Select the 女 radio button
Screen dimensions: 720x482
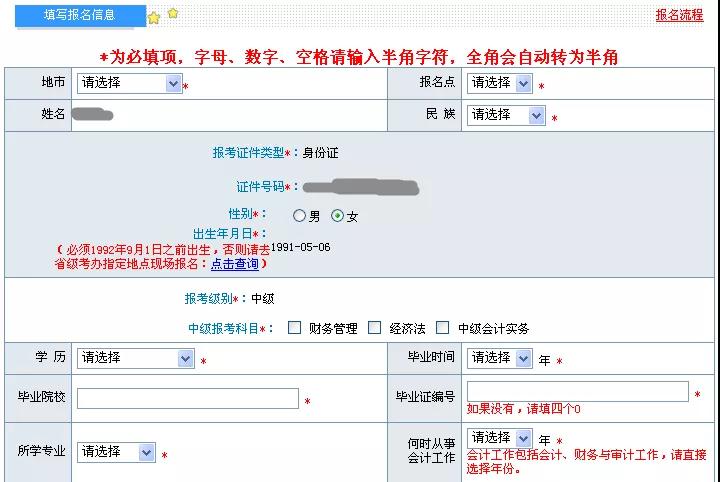click(338, 215)
